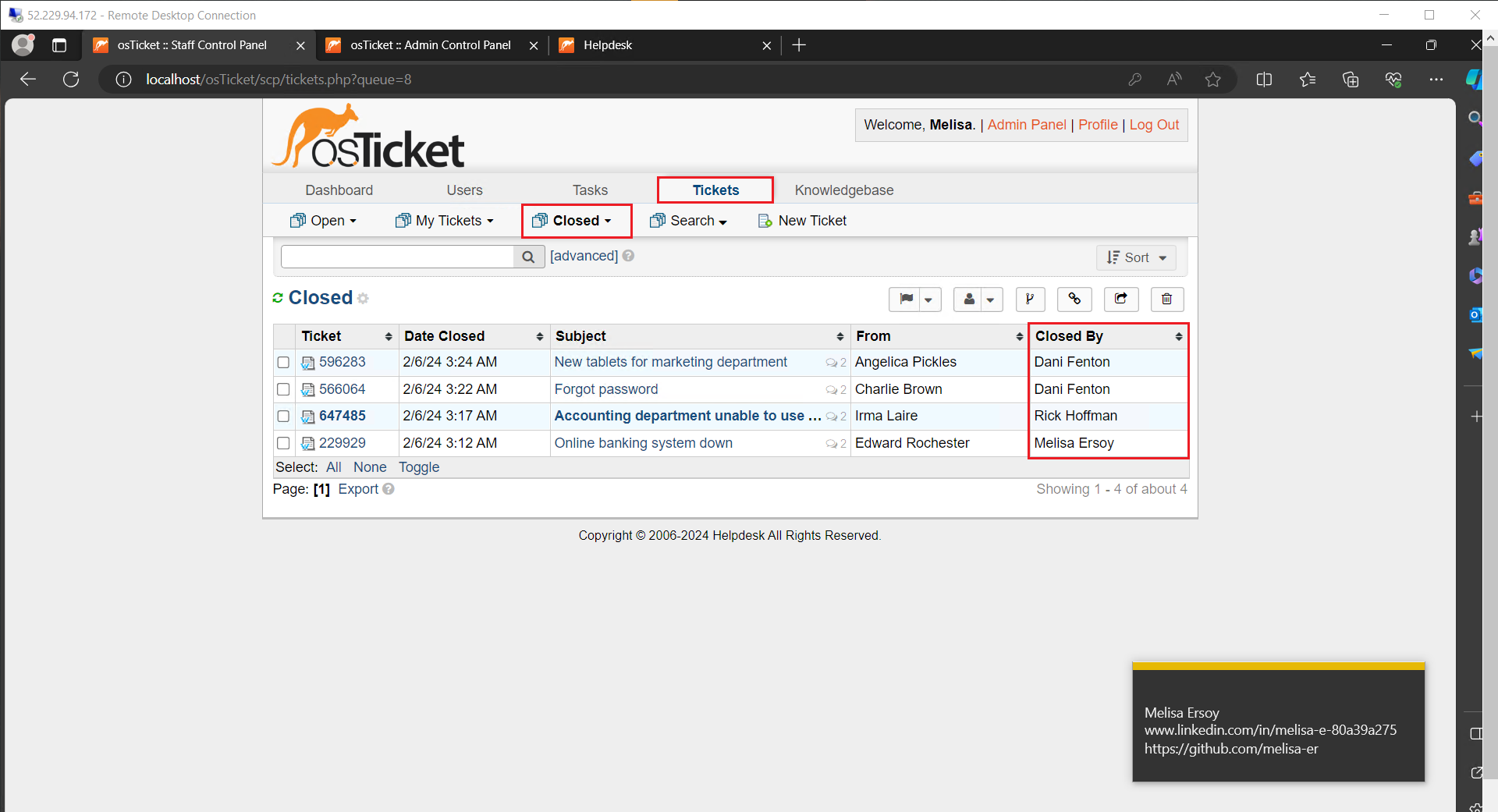Click the help icon next to advanced
The height and width of the screenshot is (812, 1498).
(629, 256)
